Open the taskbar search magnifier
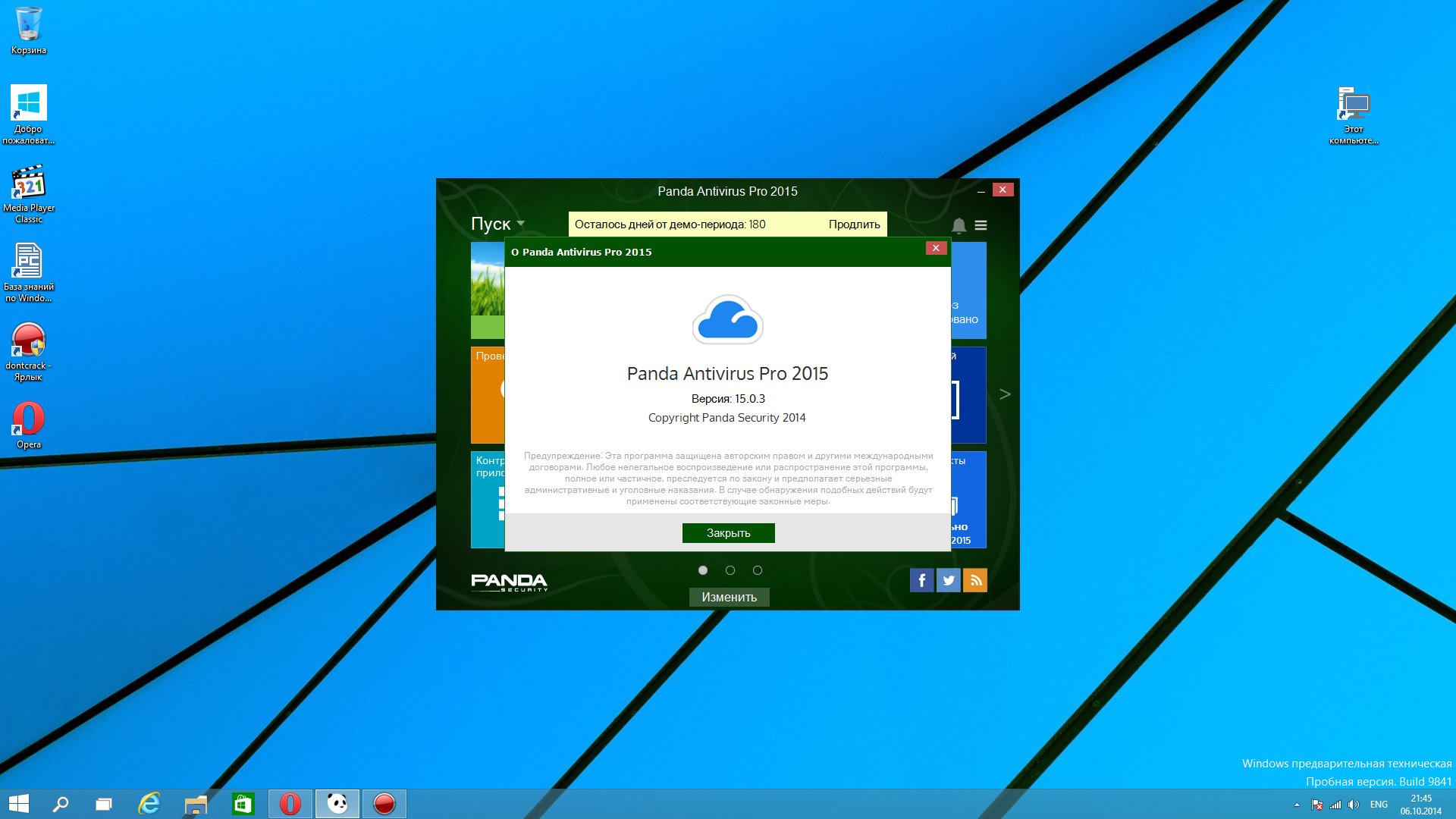 [61, 804]
